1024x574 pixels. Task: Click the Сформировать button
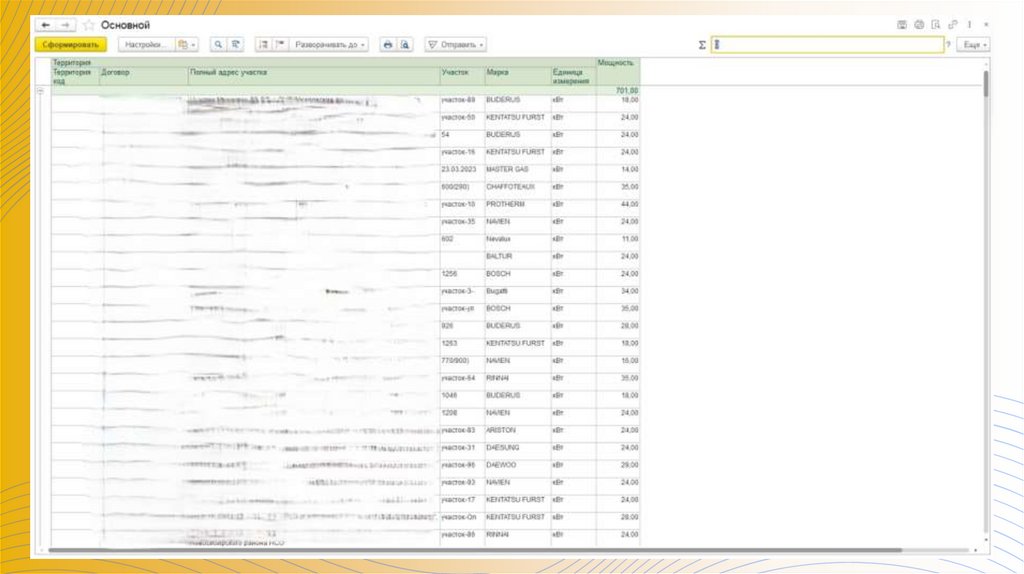(x=71, y=44)
